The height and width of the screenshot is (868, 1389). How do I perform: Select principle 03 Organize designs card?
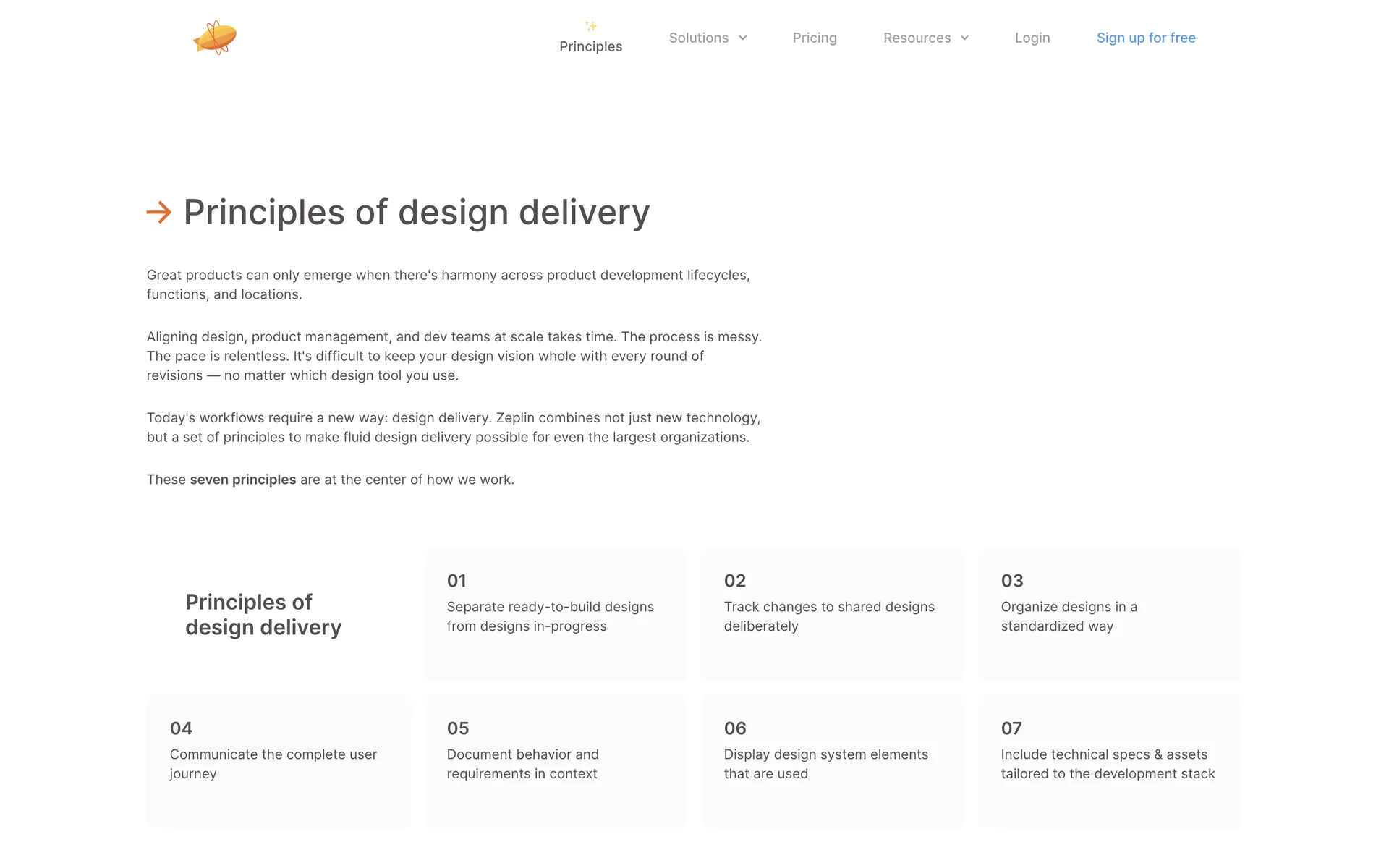[x=1109, y=613]
